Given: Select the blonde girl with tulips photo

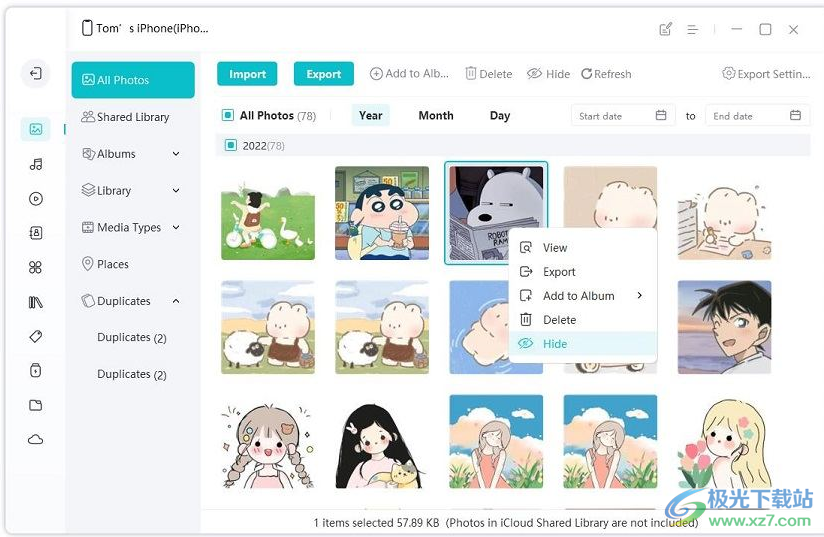Looking at the screenshot, I should tap(724, 443).
